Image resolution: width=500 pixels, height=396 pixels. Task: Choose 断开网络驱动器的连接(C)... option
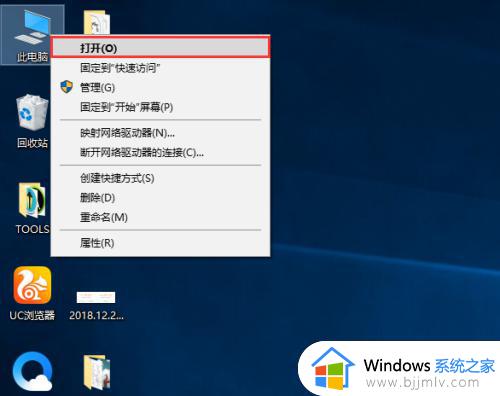[x=160, y=153]
